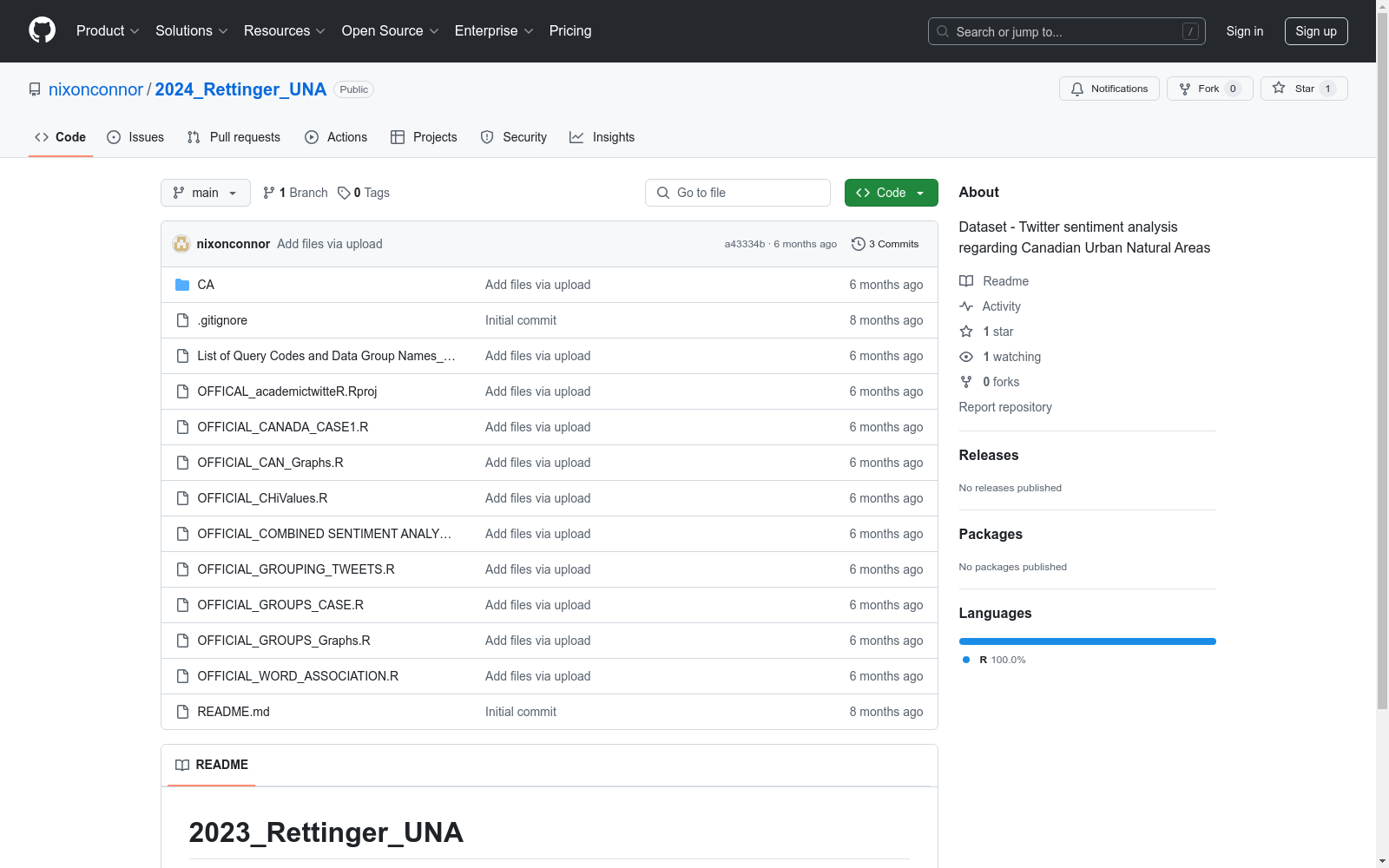Click the 2024_Rettinger_UNA repository name

[240, 89]
